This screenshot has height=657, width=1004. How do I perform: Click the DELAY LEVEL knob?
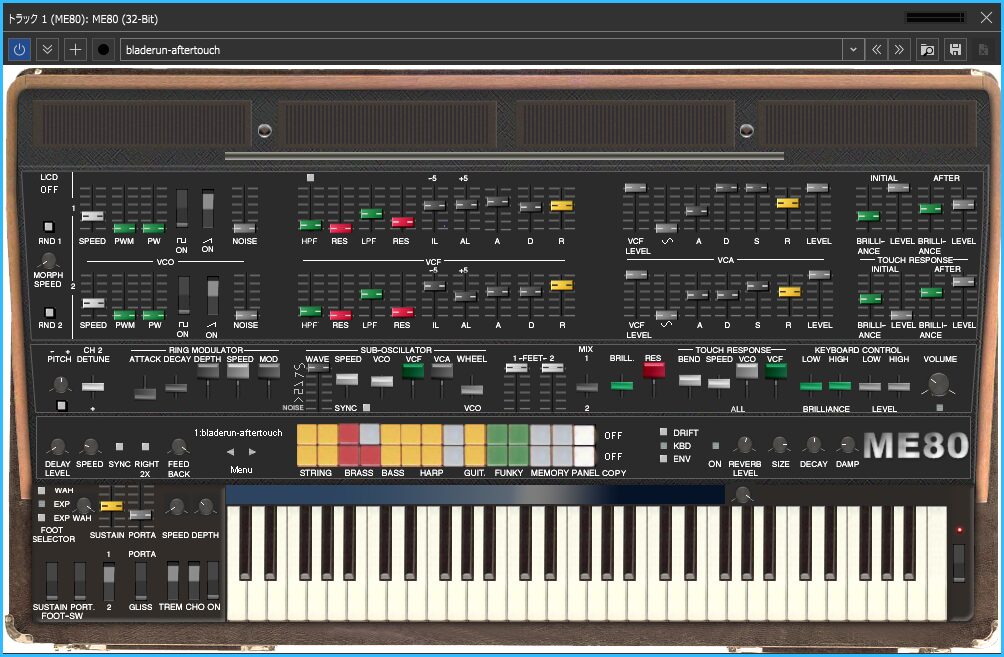(x=57, y=446)
